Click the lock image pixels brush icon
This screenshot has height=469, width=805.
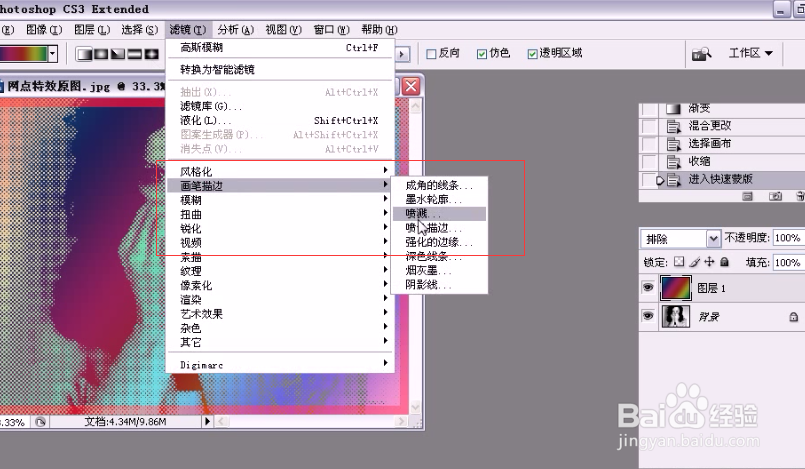point(694,262)
